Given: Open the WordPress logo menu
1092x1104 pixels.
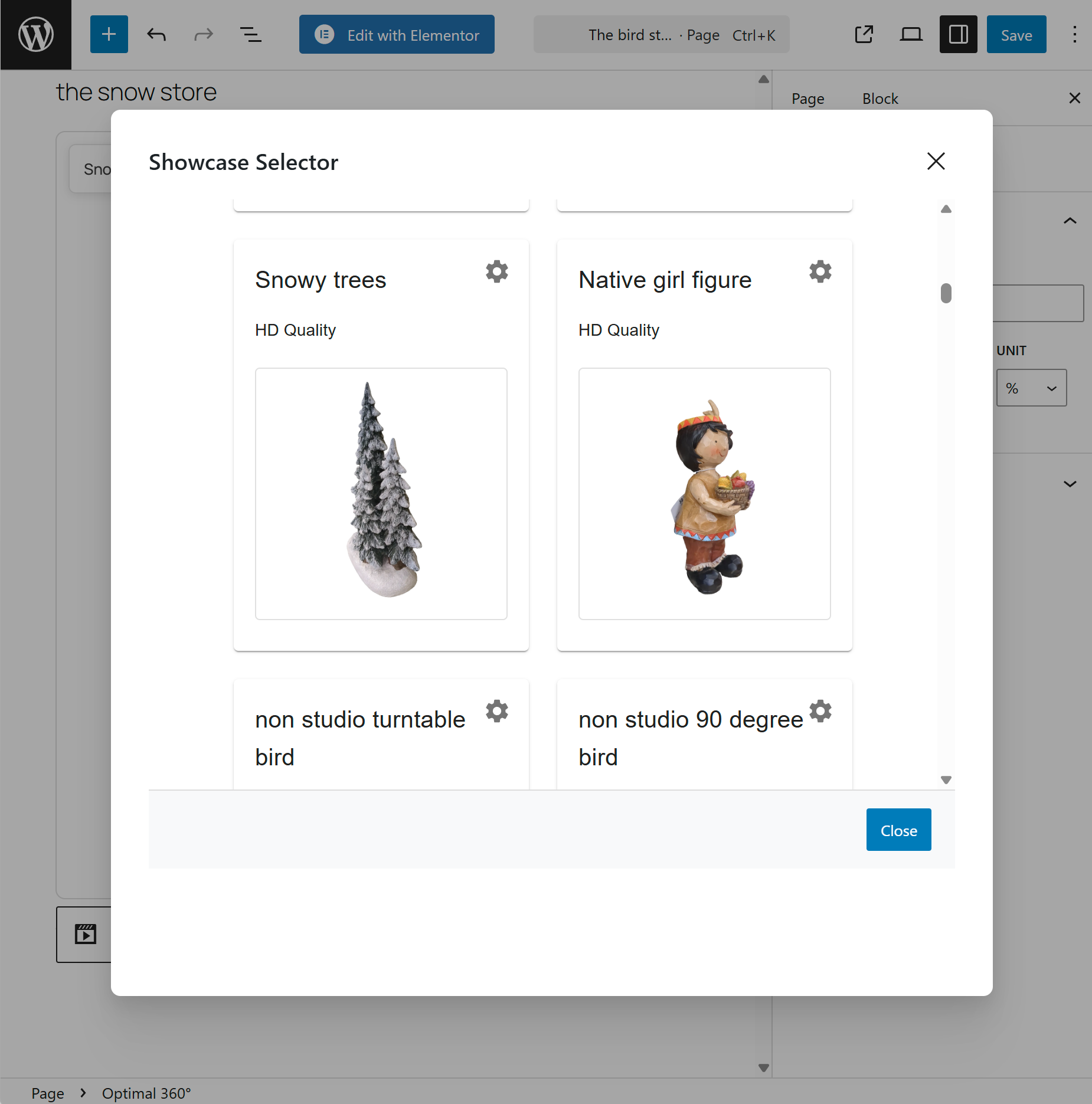Looking at the screenshot, I should (x=35, y=35).
